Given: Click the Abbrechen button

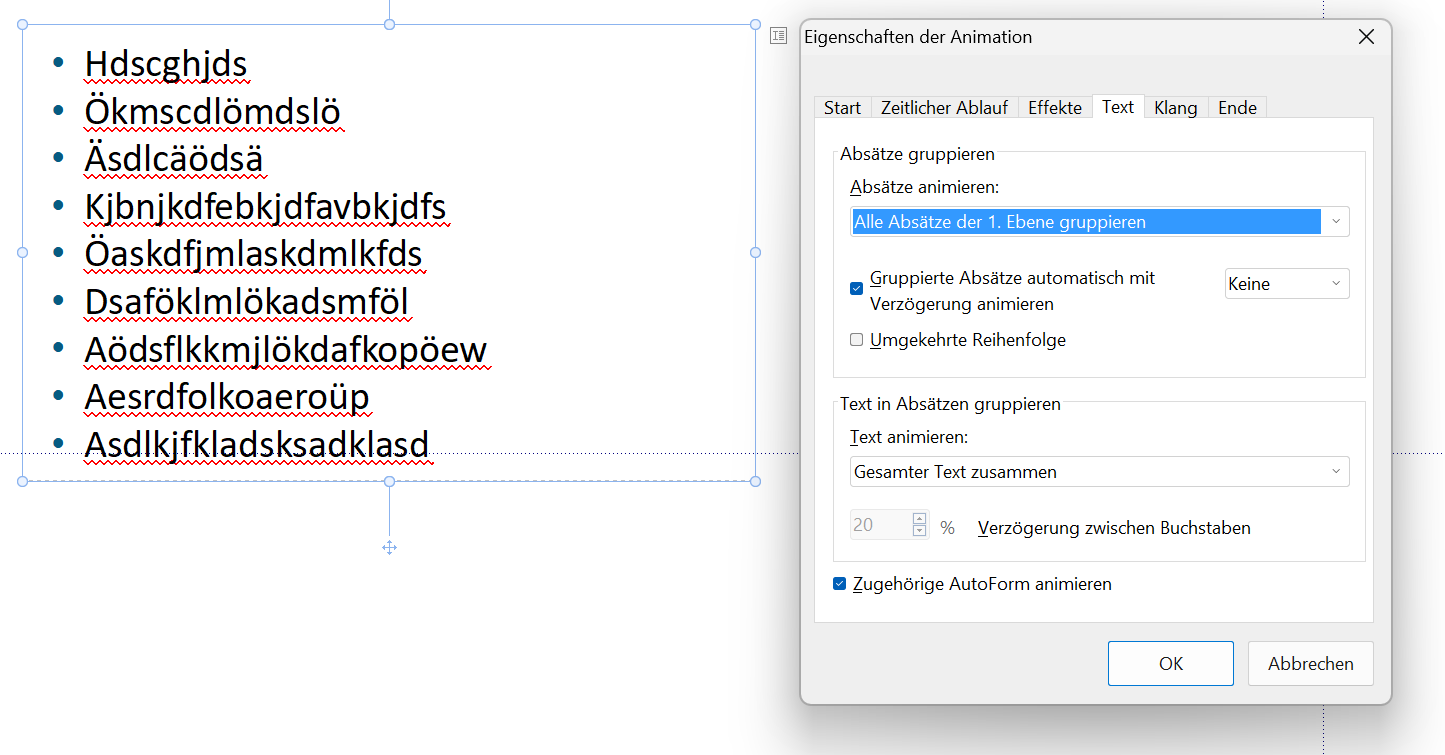Looking at the screenshot, I should tap(1310, 664).
